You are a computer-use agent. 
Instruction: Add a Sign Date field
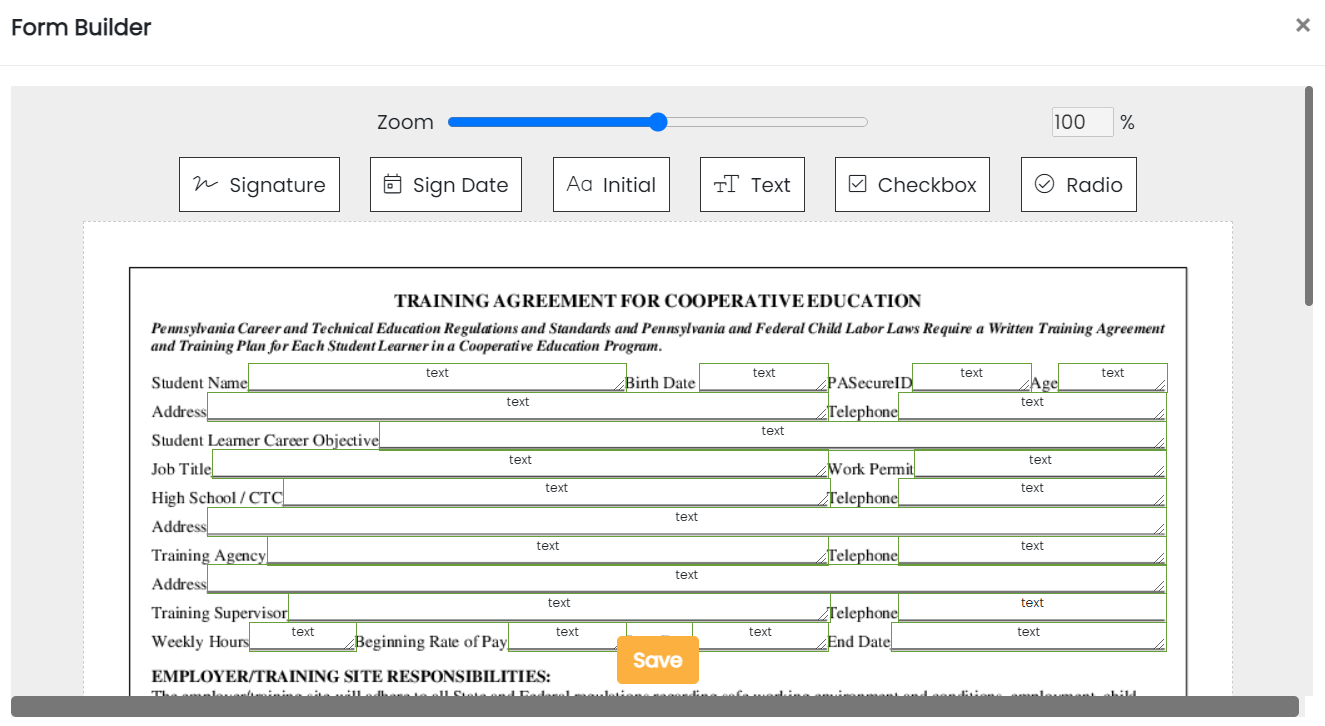point(446,184)
